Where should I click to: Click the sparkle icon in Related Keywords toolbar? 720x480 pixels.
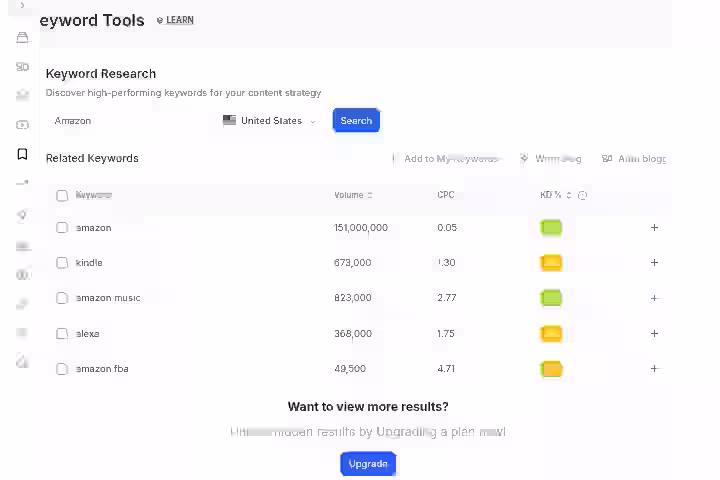tap(524, 158)
